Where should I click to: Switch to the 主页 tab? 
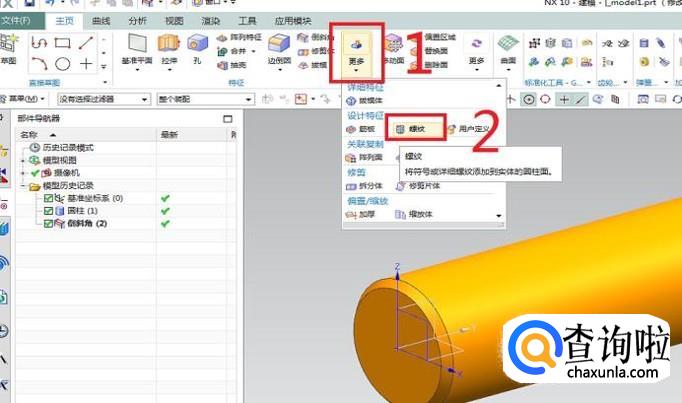pos(65,20)
